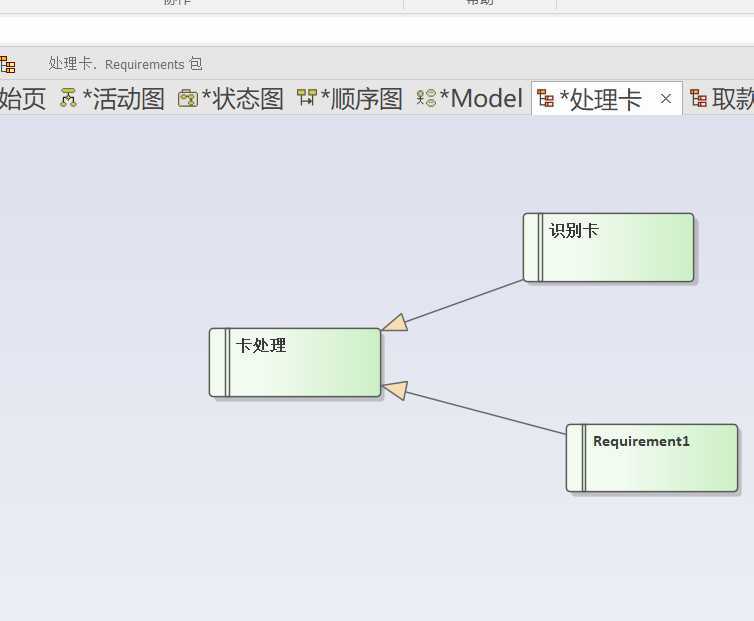754x621 pixels.
Task: Click the requirements diagram icon on 处理卡 tab
Action: click(x=545, y=98)
